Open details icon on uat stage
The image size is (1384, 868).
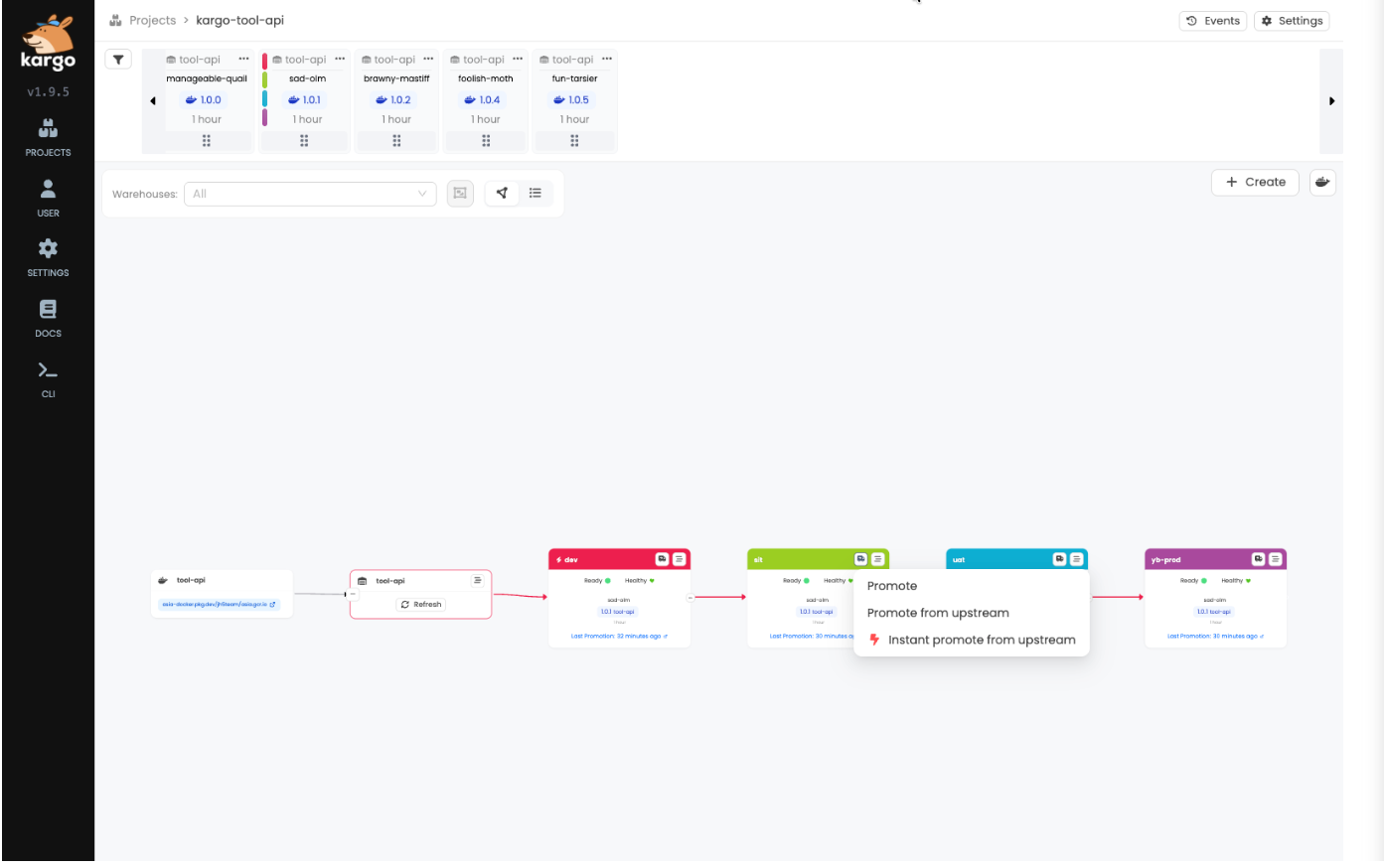(1077, 559)
